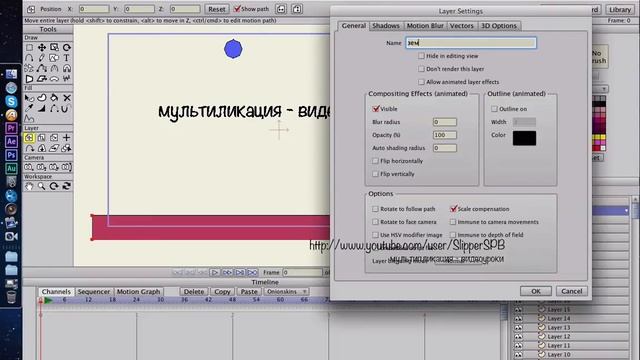Click Copy in the timeline
Image resolution: width=640 pixels, height=360 pixels.
pos(222,292)
